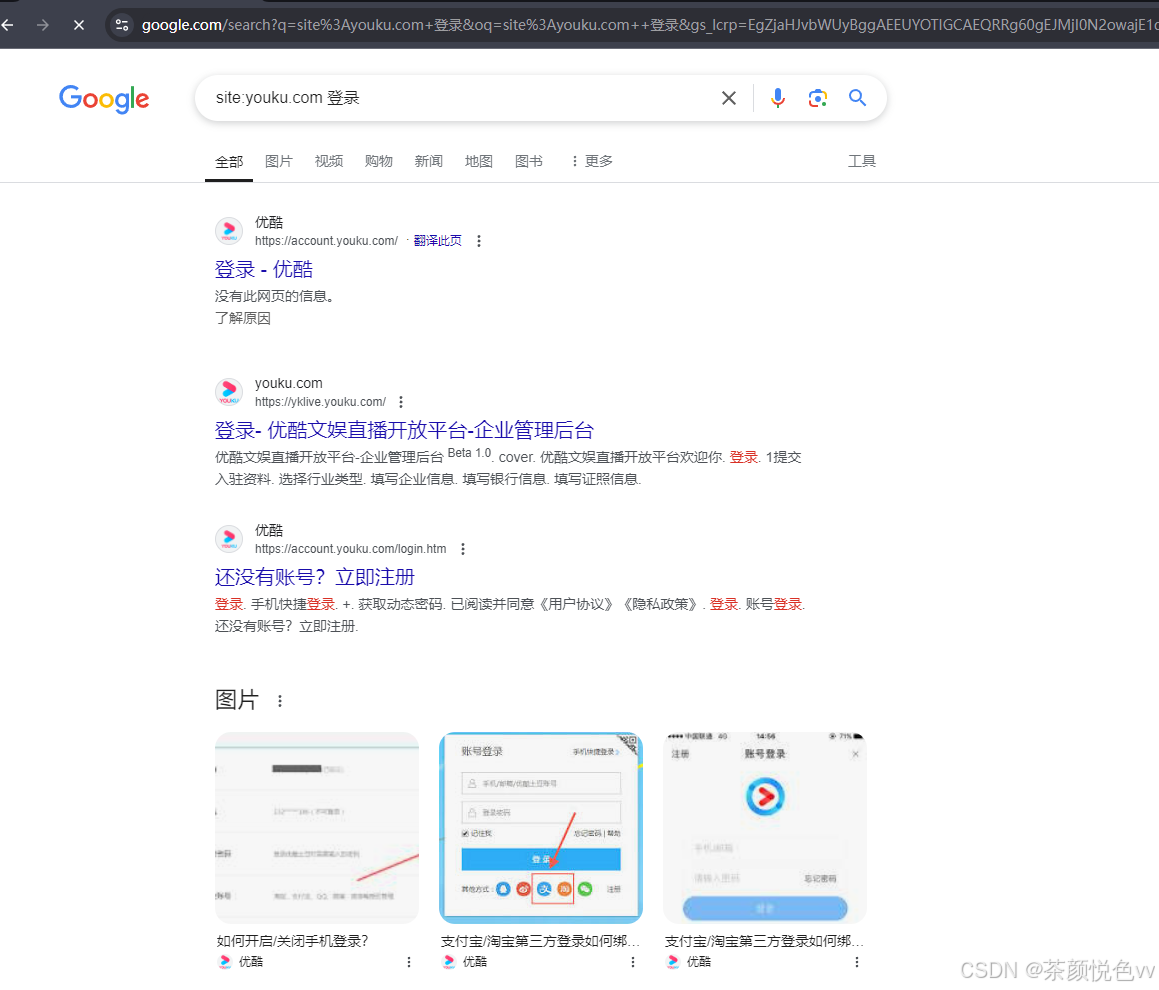Click the 图片 section heading
This screenshot has height=990, width=1159.
click(x=237, y=700)
